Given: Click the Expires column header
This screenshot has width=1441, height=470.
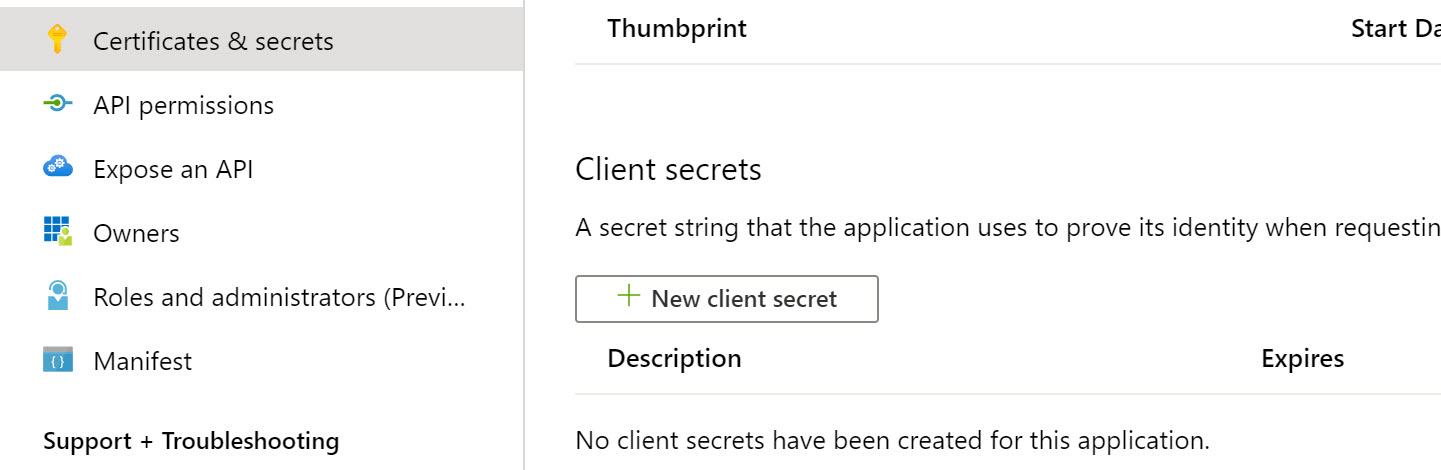Looking at the screenshot, I should point(1302,358).
